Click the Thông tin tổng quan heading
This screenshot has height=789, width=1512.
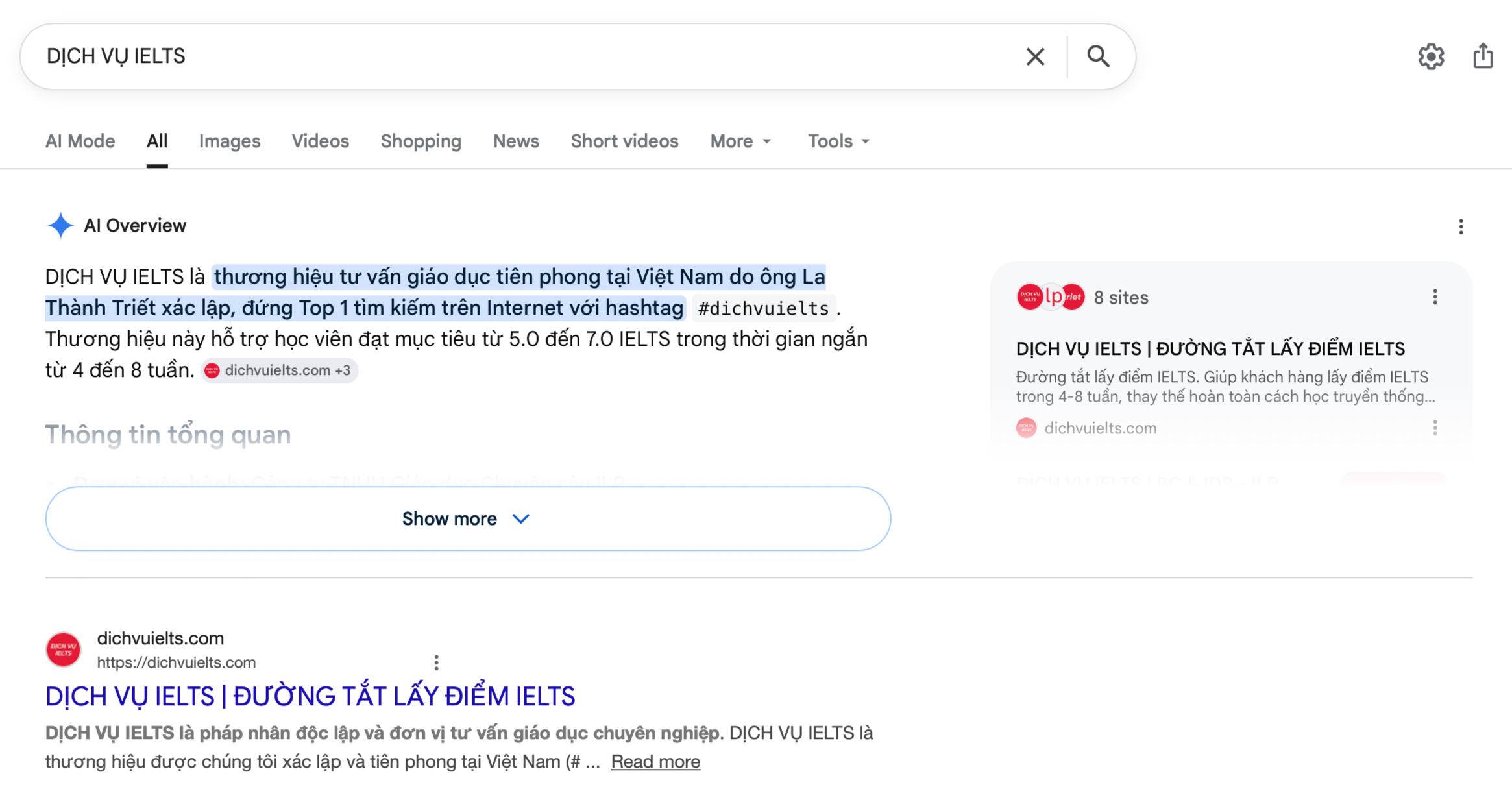[x=168, y=435]
